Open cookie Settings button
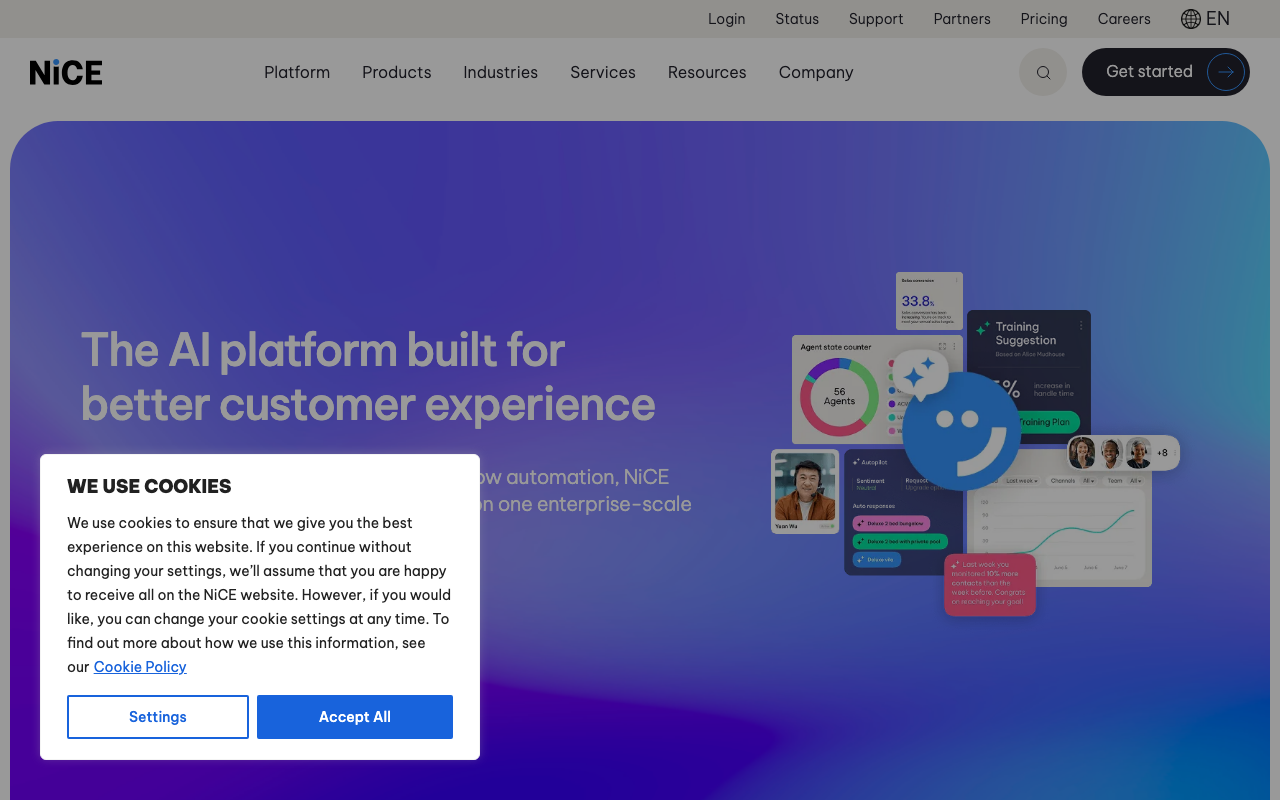The image size is (1280, 800). click(x=158, y=717)
